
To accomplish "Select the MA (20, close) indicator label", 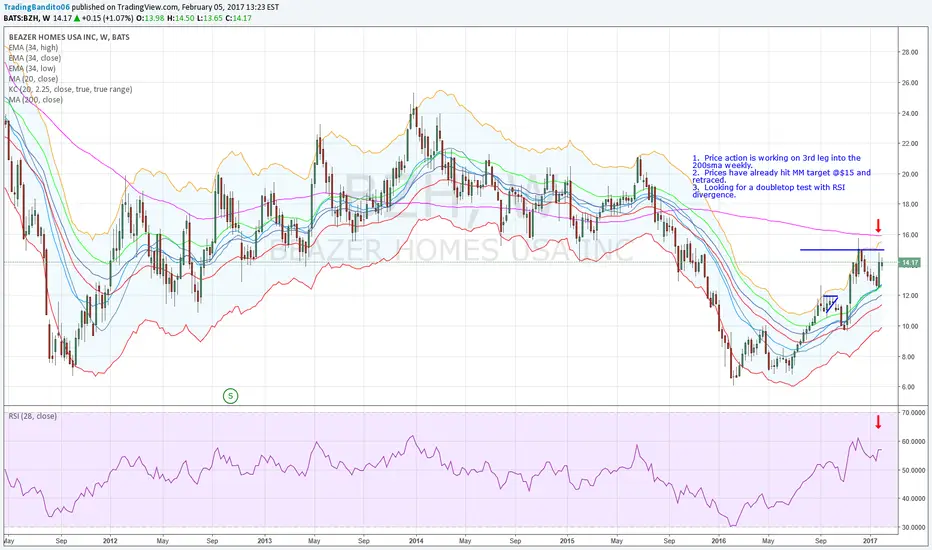I will [x=33, y=78].
